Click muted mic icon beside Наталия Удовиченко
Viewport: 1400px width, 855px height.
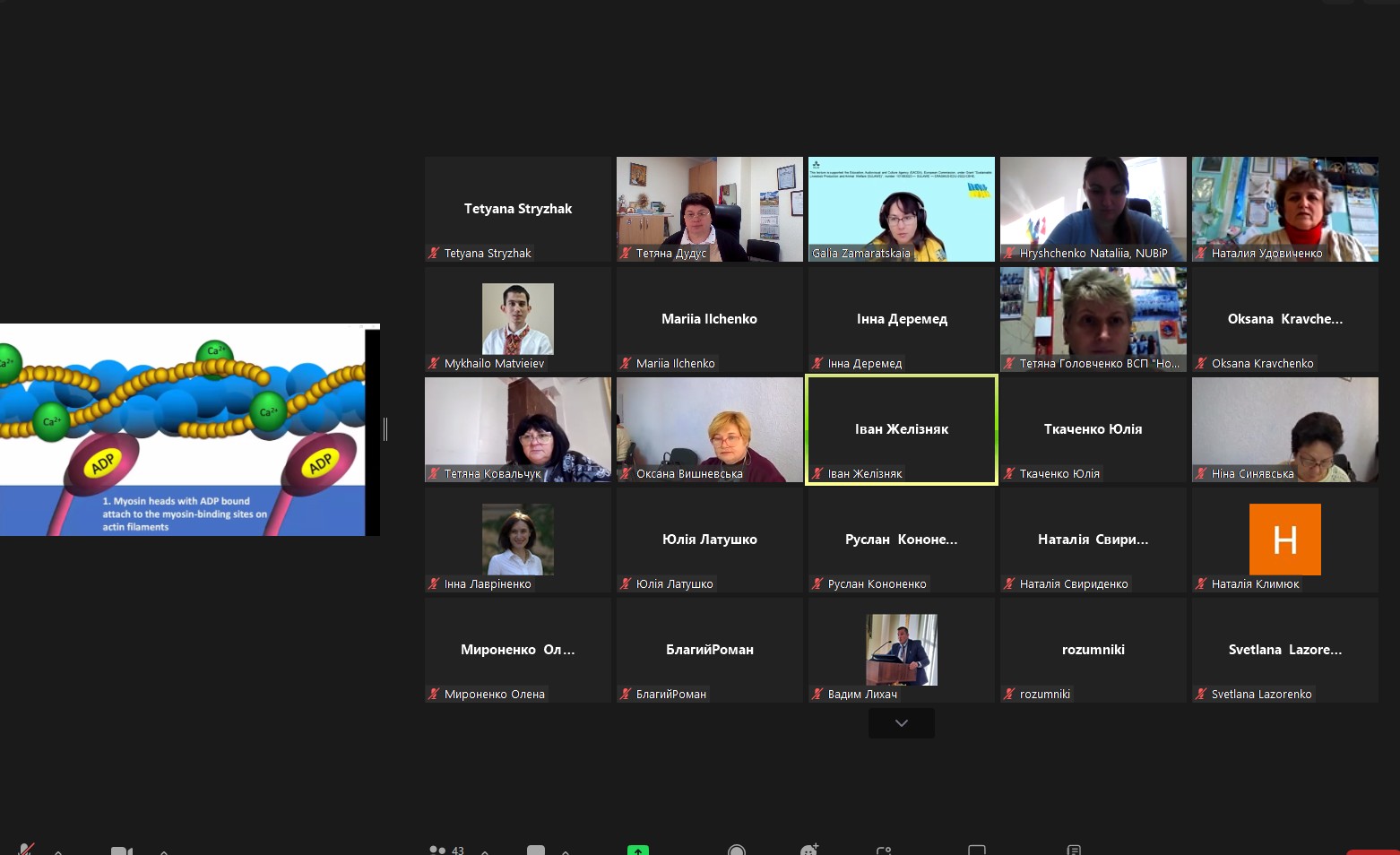click(x=1201, y=254)
